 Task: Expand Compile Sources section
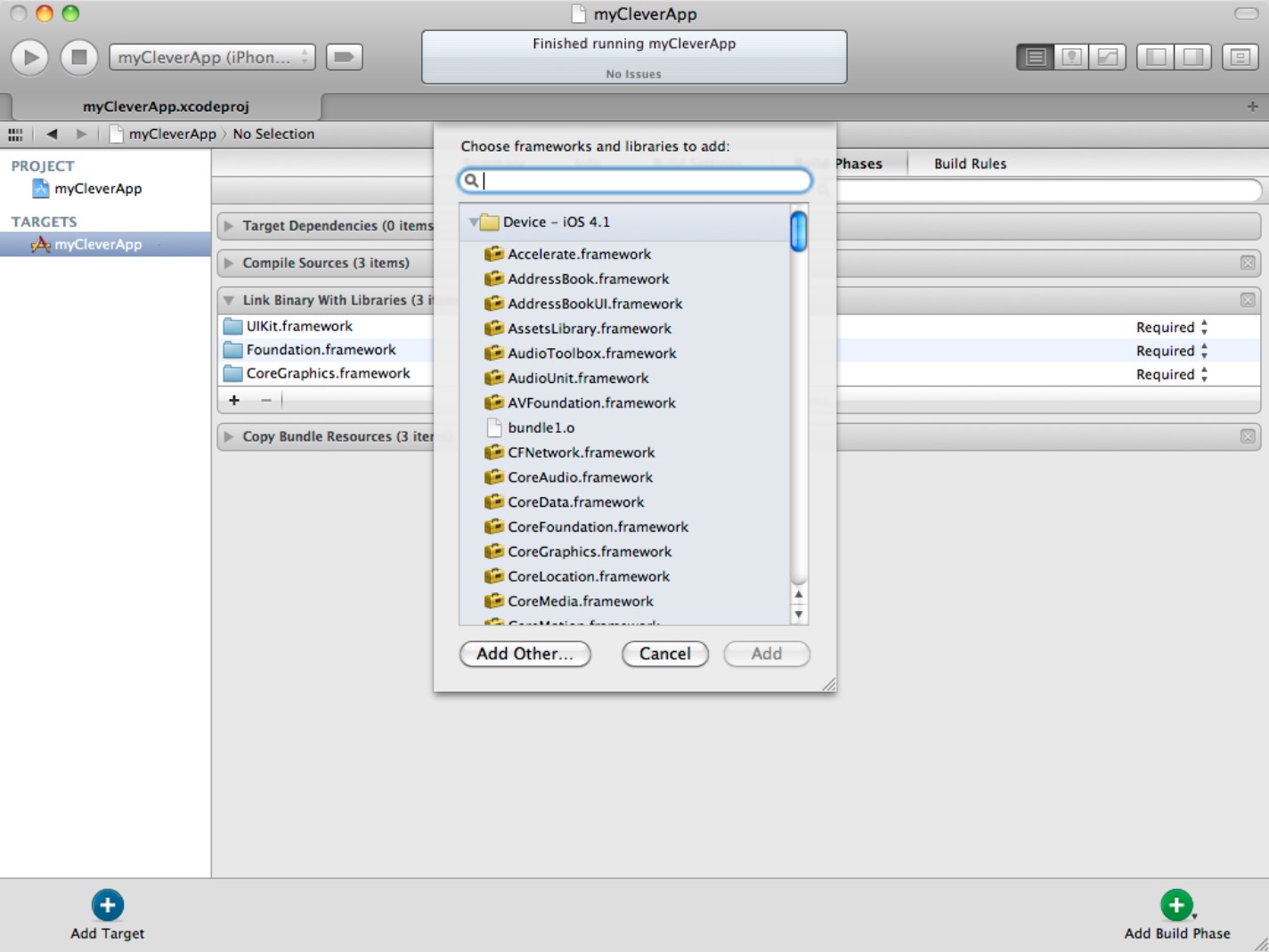tap(229, 264)
